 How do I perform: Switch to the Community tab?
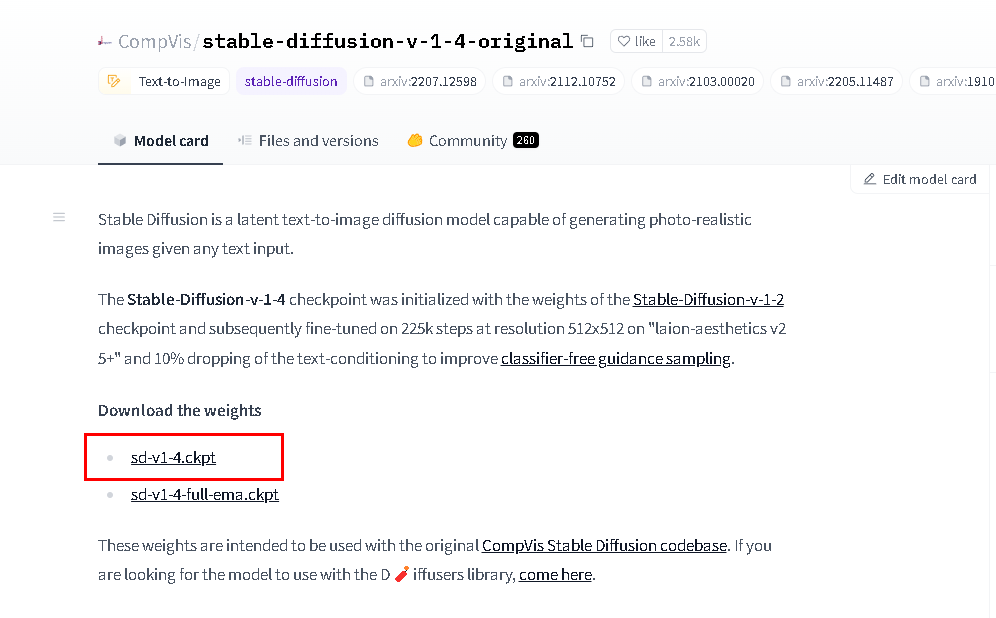pyautogui.click(x=473, y=140)
